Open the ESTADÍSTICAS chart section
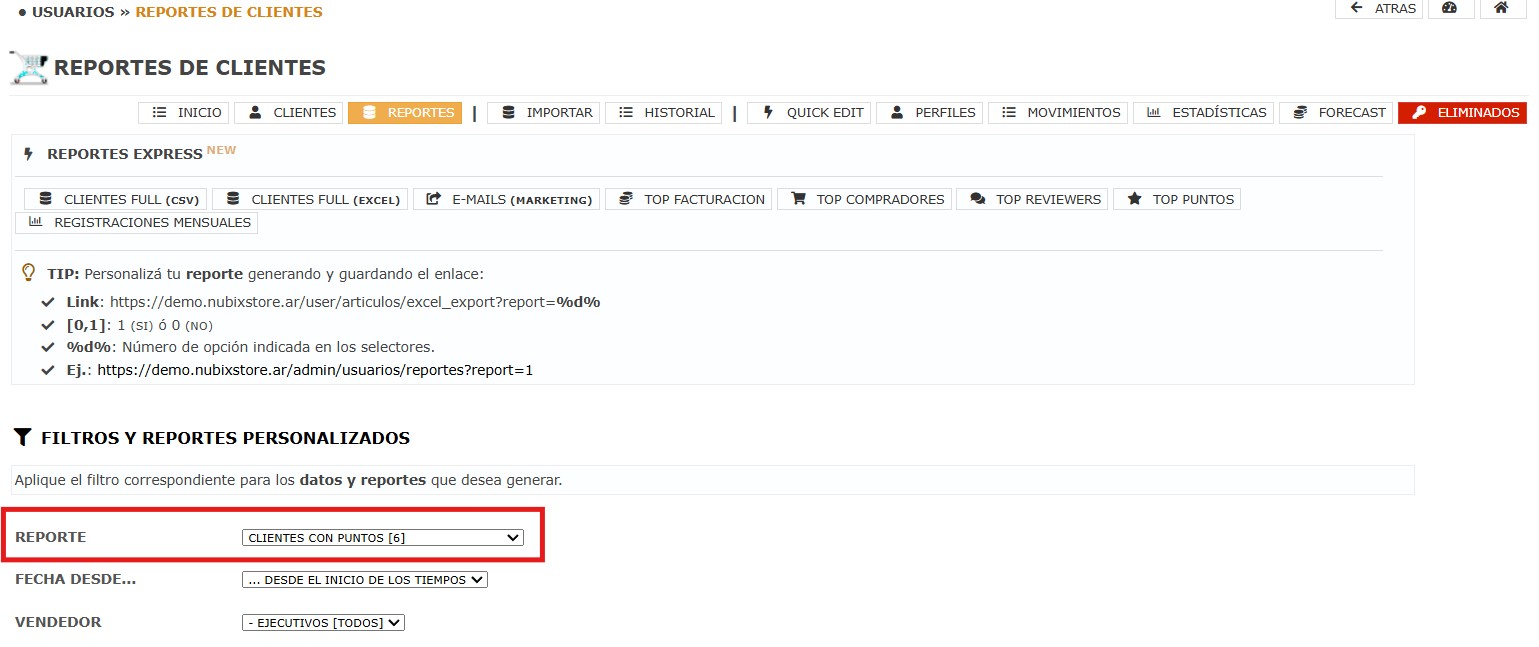Image resolution: width=1539 pixels, height=647 pixels. [x=1206, y=113]
